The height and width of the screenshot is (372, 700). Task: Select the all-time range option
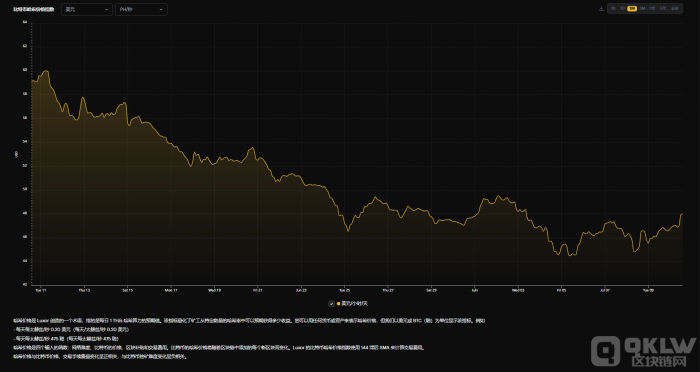[x=674, y=8]
